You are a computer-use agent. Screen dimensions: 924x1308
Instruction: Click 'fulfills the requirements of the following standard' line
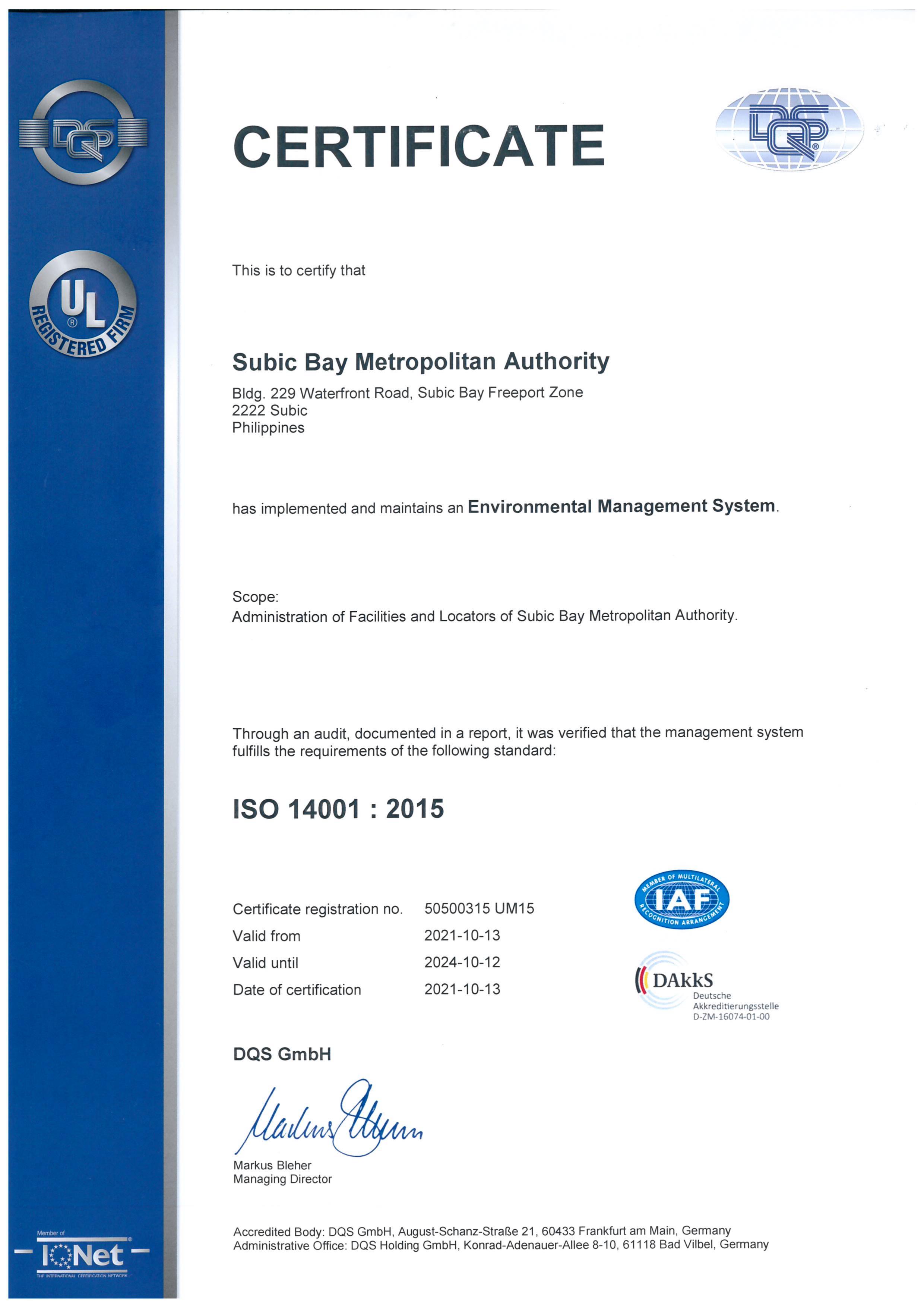point(394,751)
